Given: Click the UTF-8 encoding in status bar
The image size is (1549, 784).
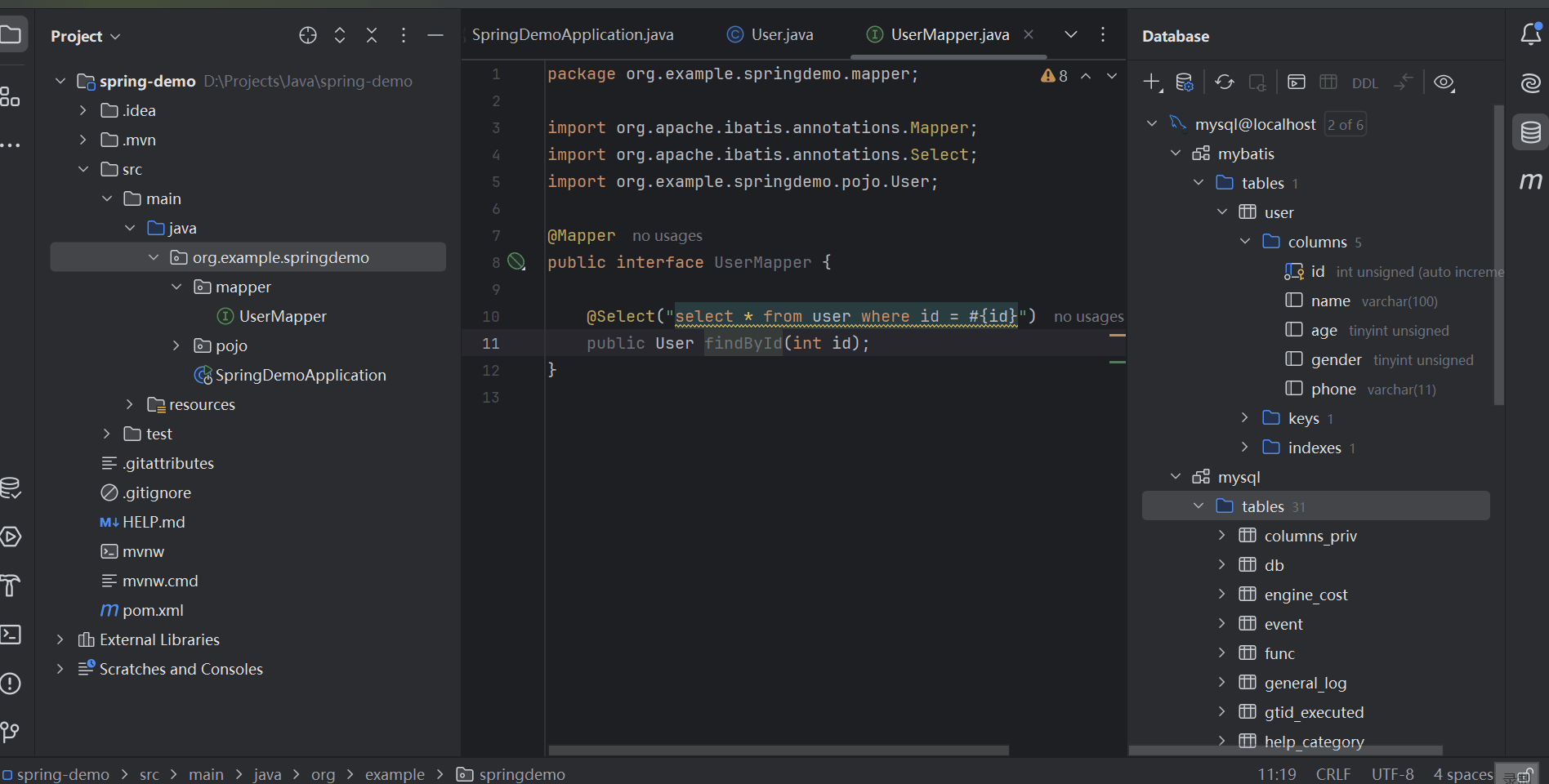Looking at the screenshot, I should tap(1393, 774).
